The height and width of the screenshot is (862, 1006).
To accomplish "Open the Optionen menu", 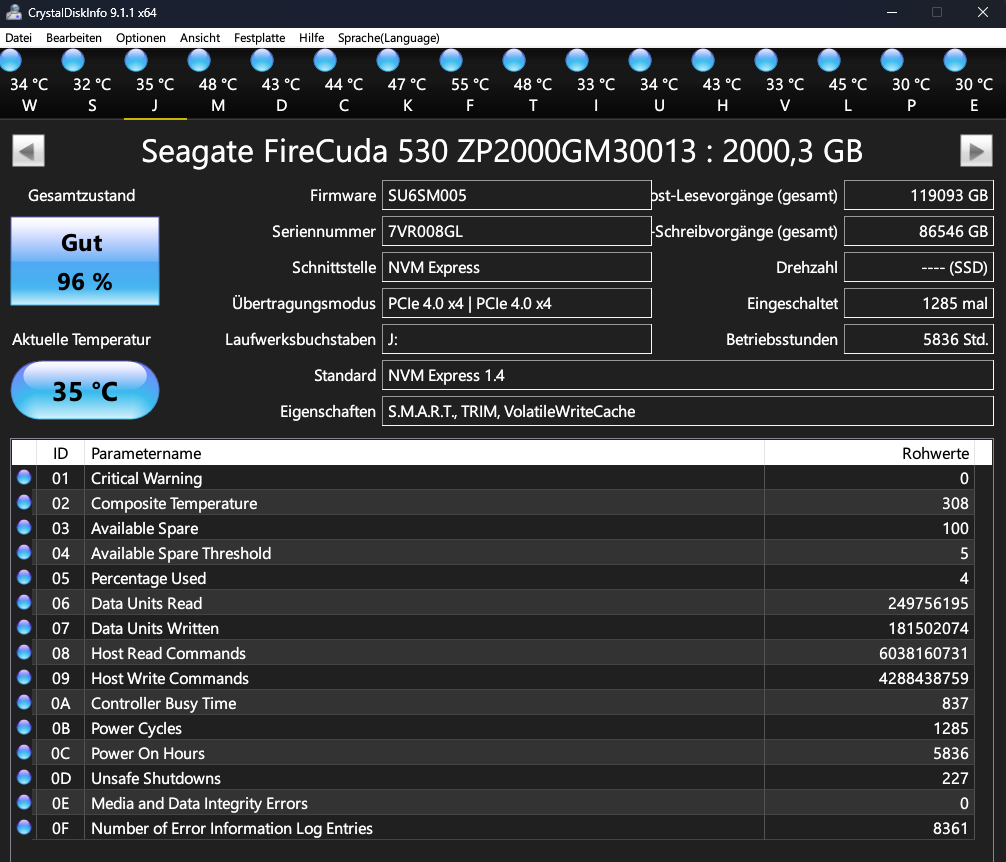I will click(141, 38).
